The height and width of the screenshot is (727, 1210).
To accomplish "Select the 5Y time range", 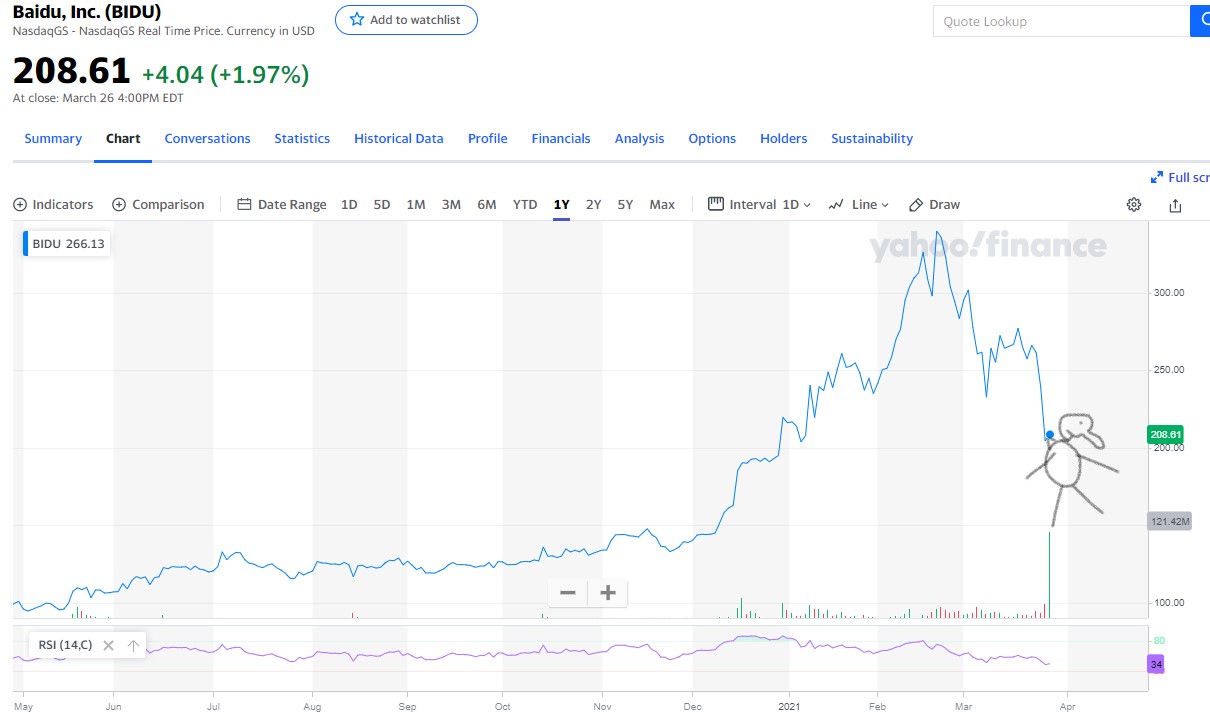I will pyautogui.click(x=625, y=205).
